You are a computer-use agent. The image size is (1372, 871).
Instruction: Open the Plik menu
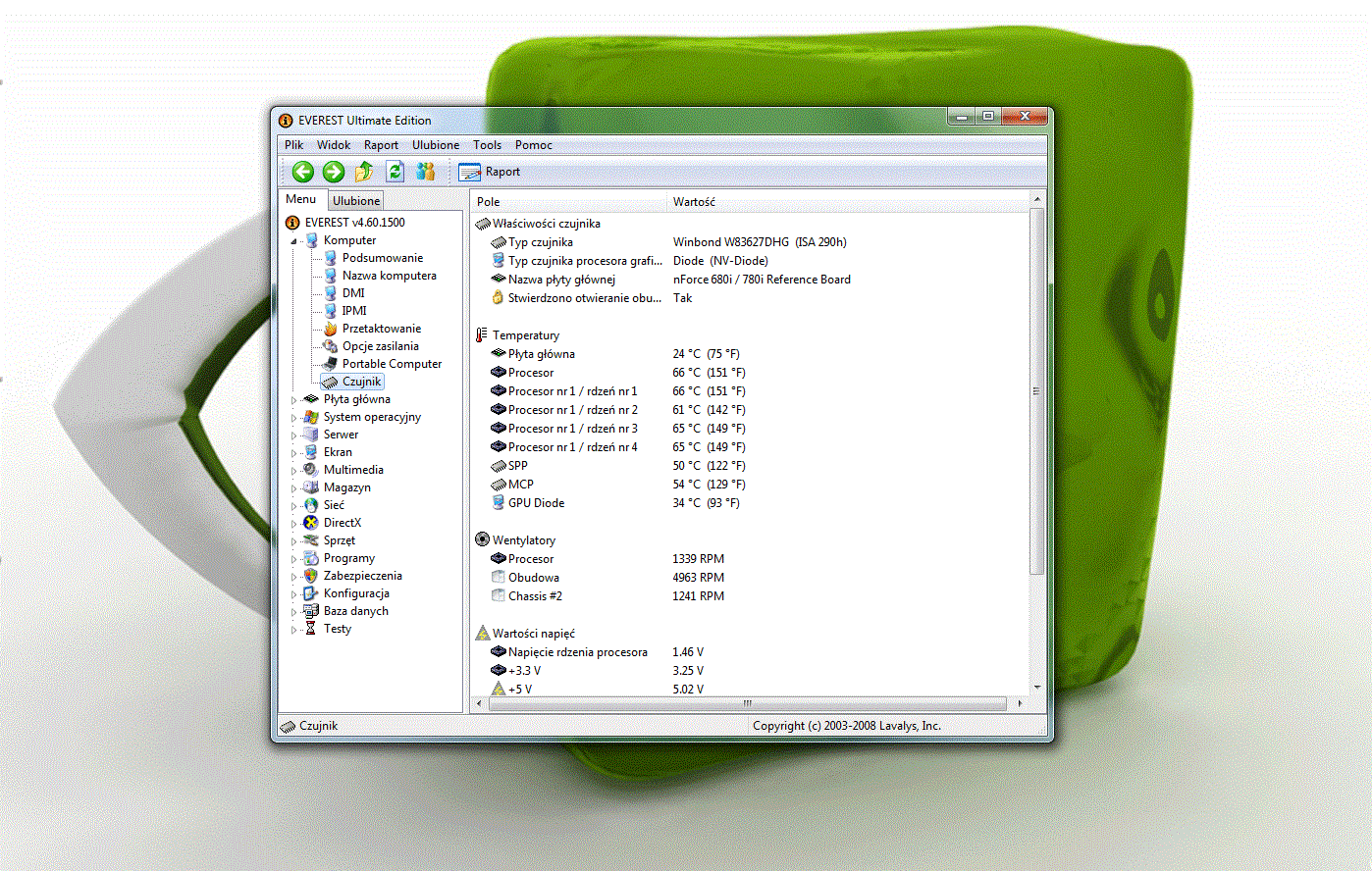tap(294, 145)
